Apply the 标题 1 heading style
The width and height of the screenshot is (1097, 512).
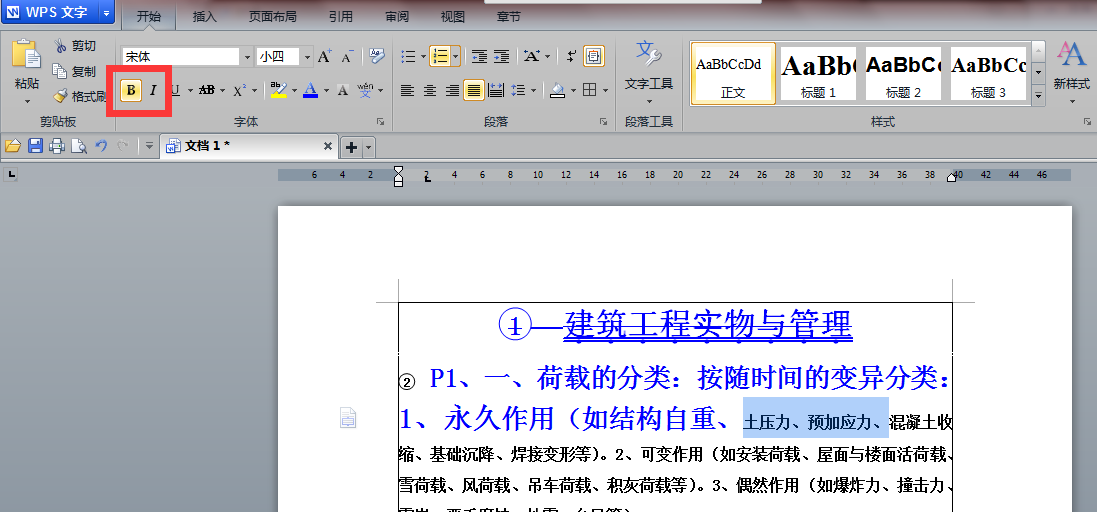point(818,73)
